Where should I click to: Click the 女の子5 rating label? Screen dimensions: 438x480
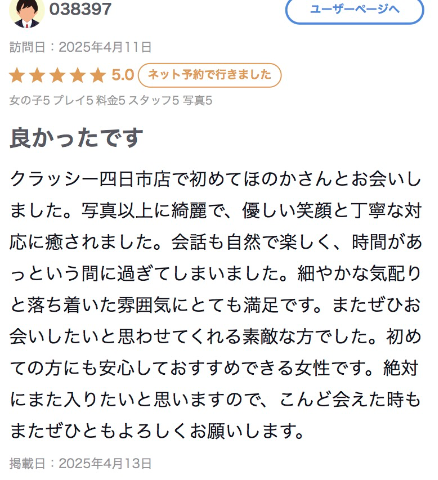[x=30, y=100]
